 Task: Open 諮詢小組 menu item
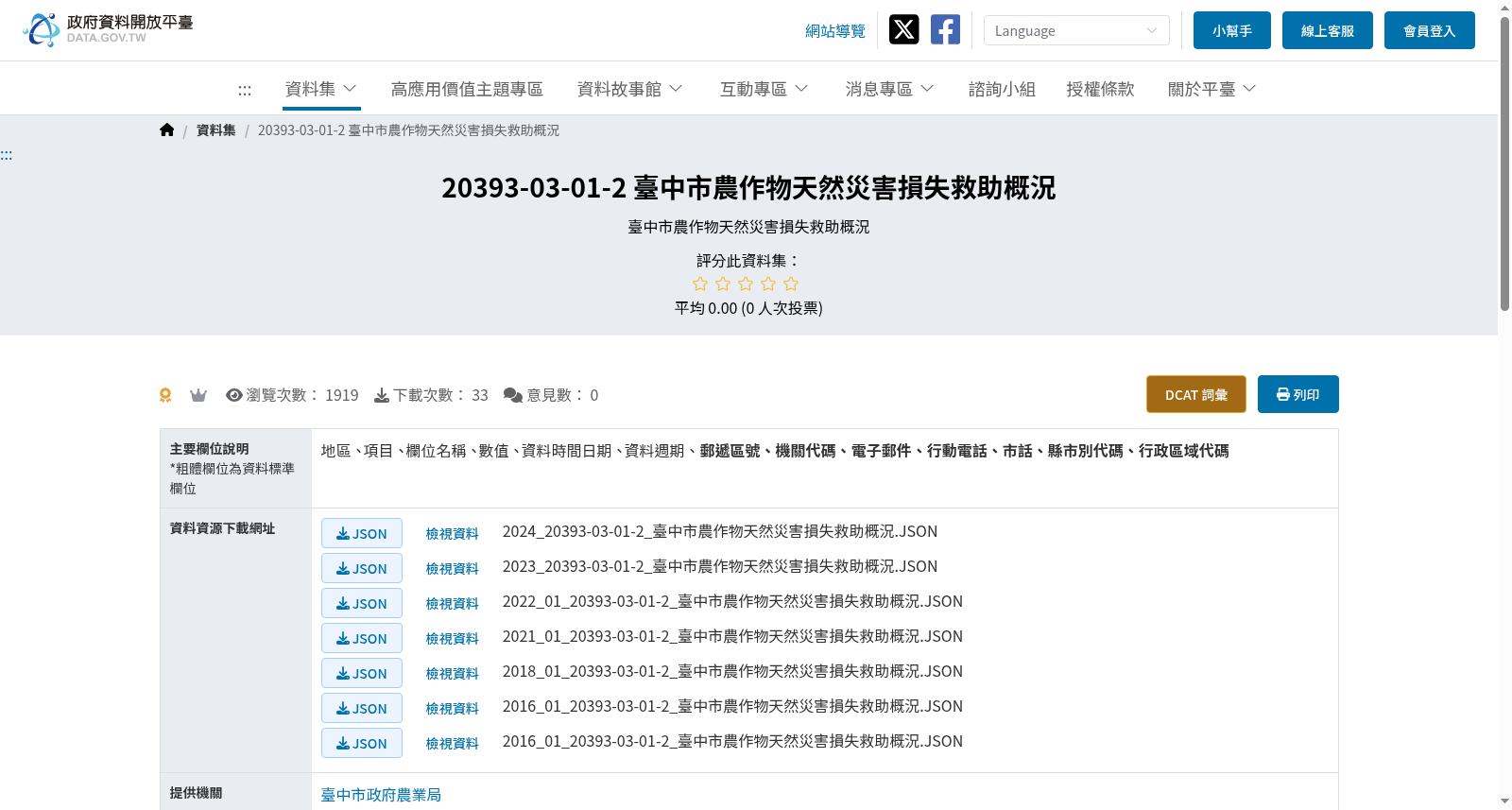1002,89
